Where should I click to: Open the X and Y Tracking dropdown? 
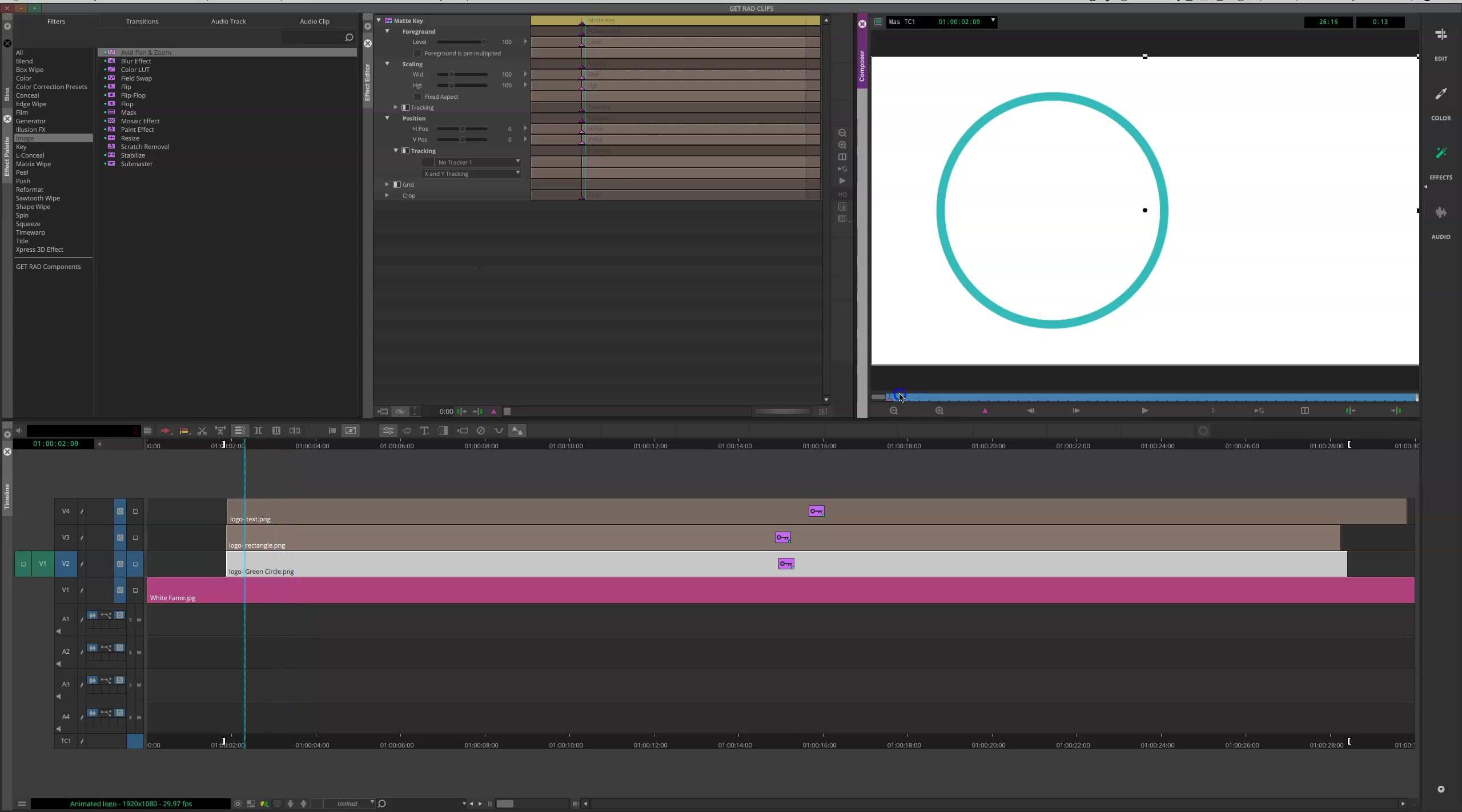click(472, 174)
